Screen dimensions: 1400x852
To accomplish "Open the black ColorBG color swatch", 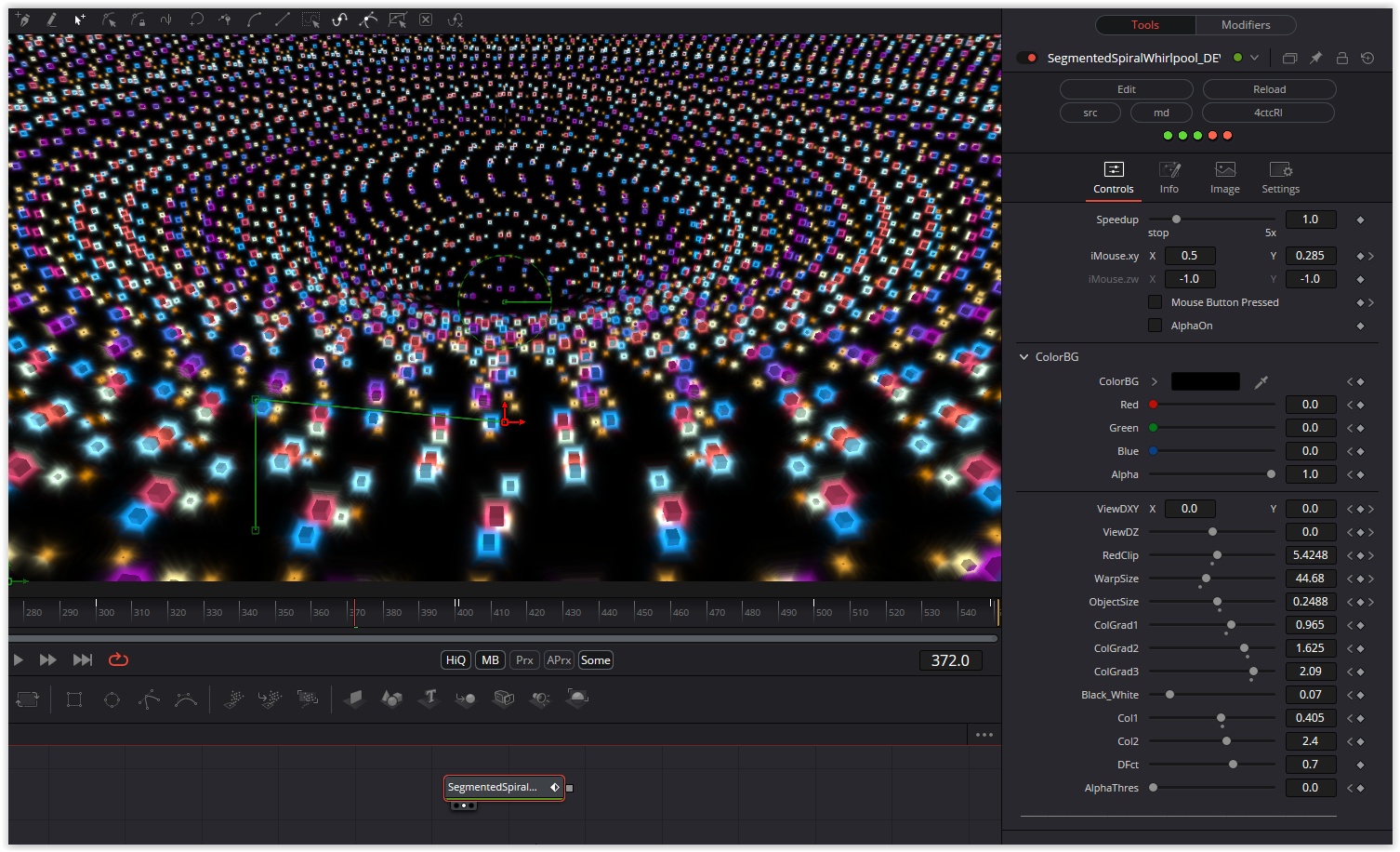I will tap(1206, 381).
